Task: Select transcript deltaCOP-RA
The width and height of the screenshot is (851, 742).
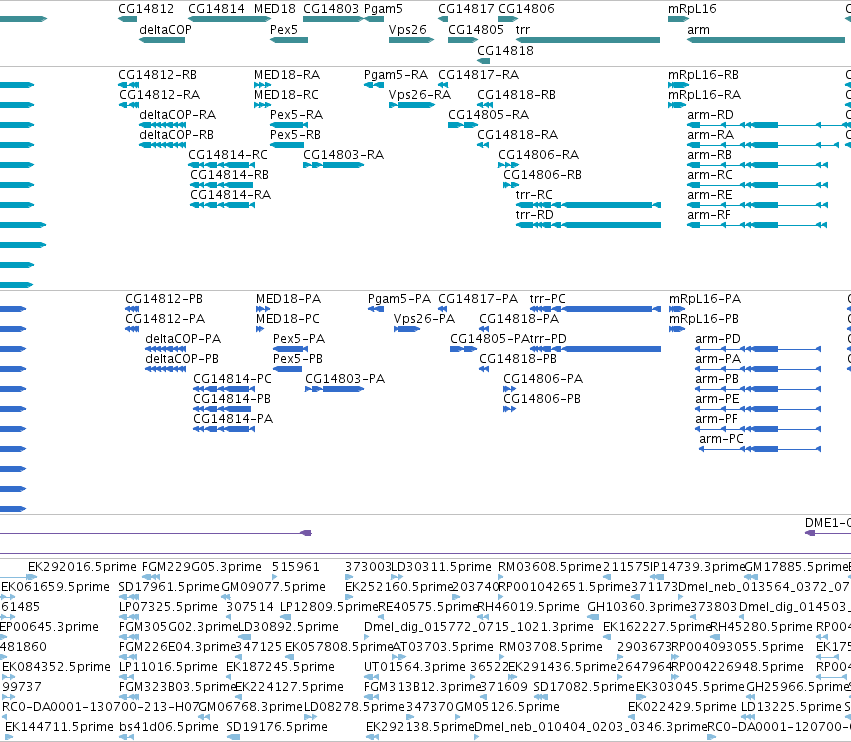Action: 163,125
